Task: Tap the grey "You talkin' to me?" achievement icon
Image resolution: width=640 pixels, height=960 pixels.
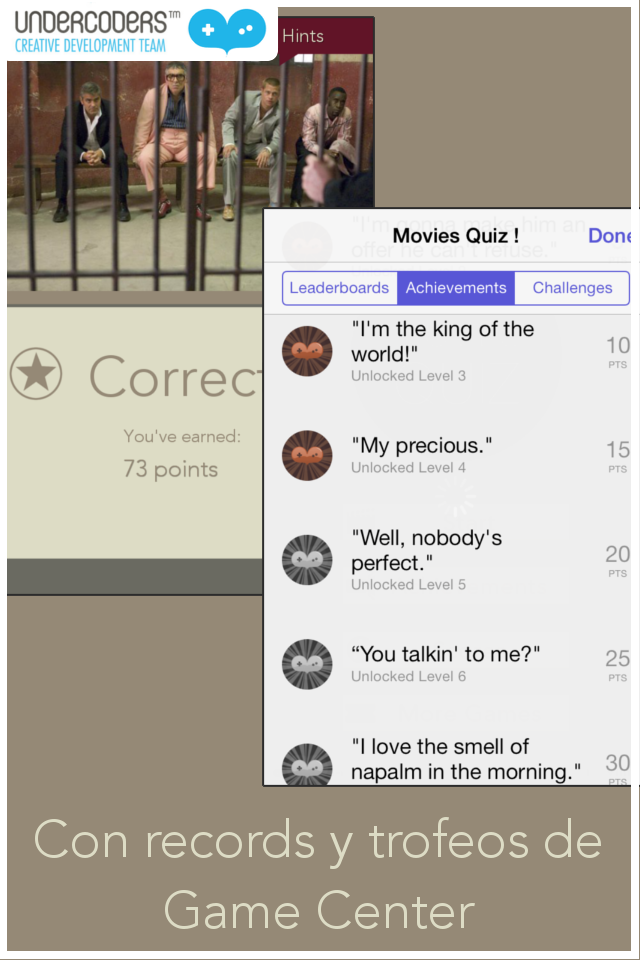Action: point(307,664)
